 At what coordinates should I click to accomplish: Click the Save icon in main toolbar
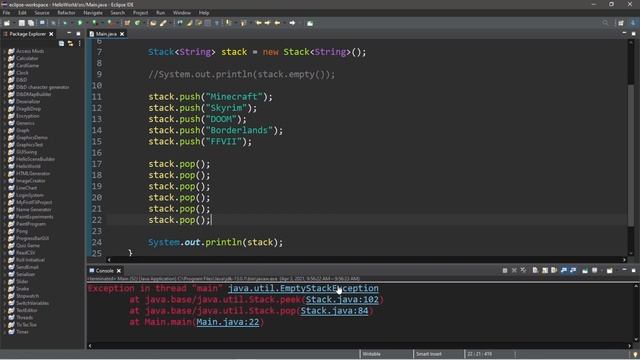pyautogui.click(x=22, y=23)
